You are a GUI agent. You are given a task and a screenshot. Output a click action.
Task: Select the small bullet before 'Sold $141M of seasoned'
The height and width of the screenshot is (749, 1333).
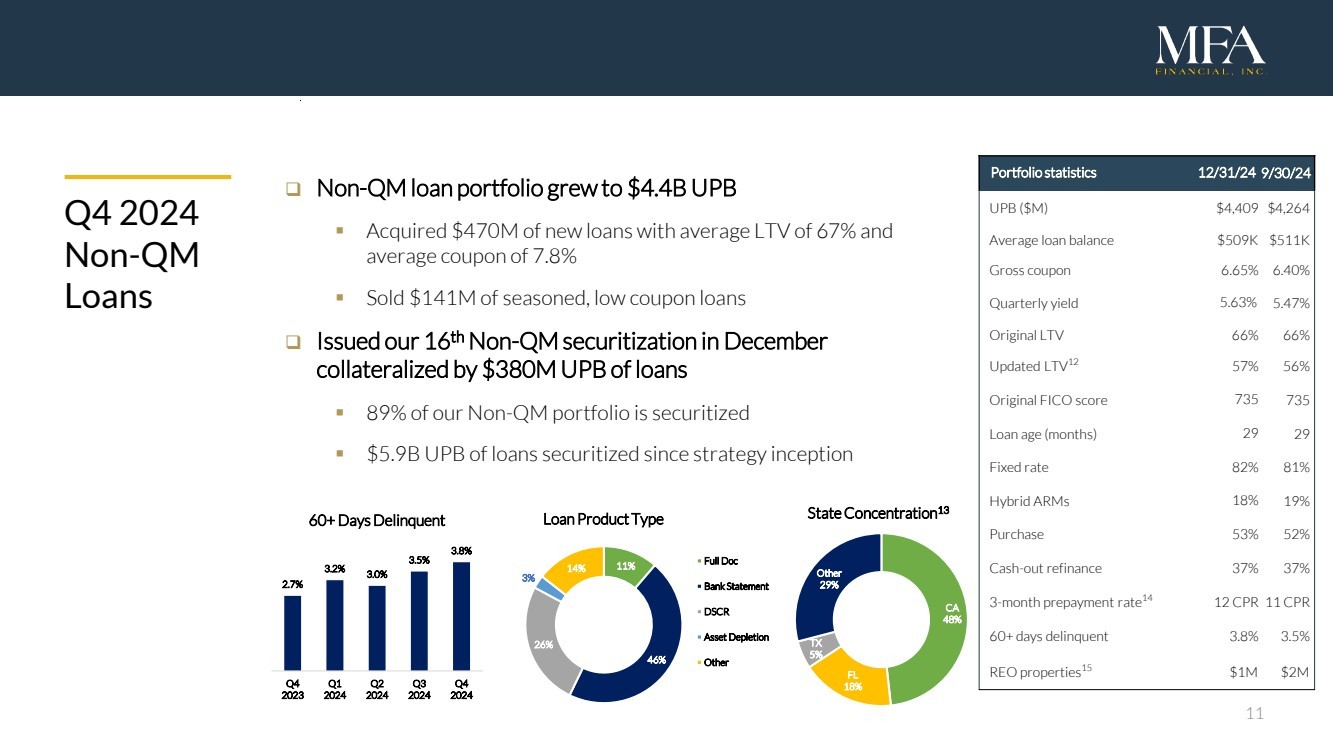click(x=342, y=299)
